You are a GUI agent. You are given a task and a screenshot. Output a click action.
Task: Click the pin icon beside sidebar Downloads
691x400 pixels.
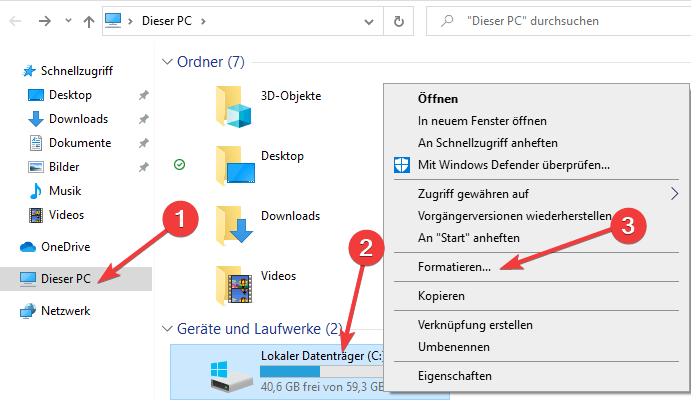point(144,119)
